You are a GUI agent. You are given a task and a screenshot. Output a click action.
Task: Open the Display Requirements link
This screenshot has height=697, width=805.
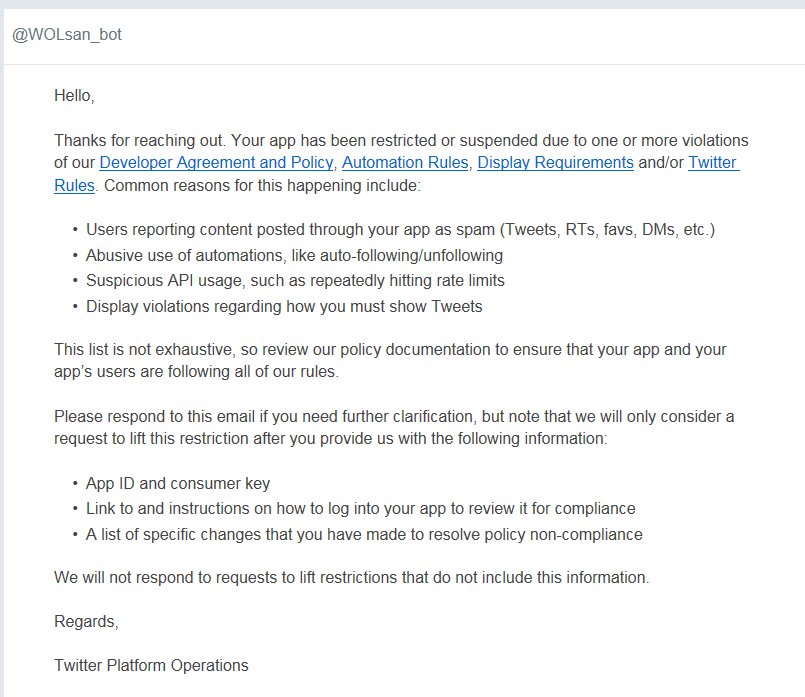555,162
